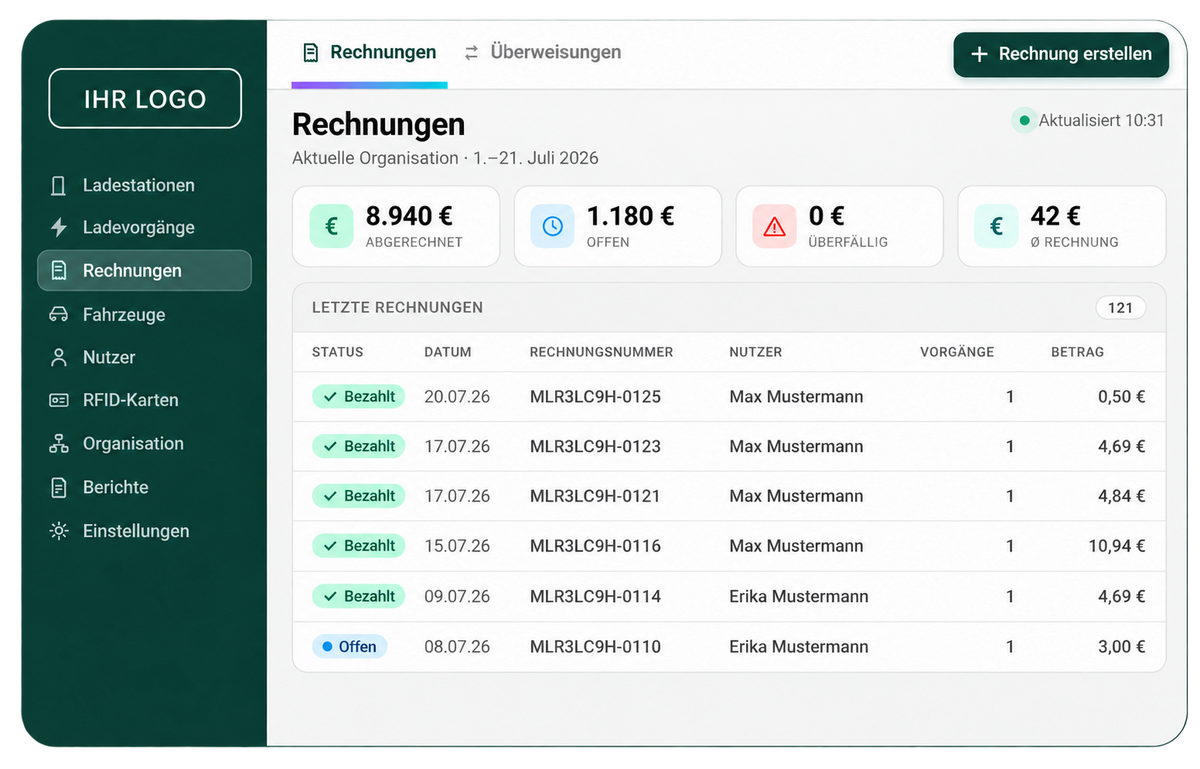Click the red warning triangle icon
The width and height of the screenshot is (1200, 769).
[774, 226]
